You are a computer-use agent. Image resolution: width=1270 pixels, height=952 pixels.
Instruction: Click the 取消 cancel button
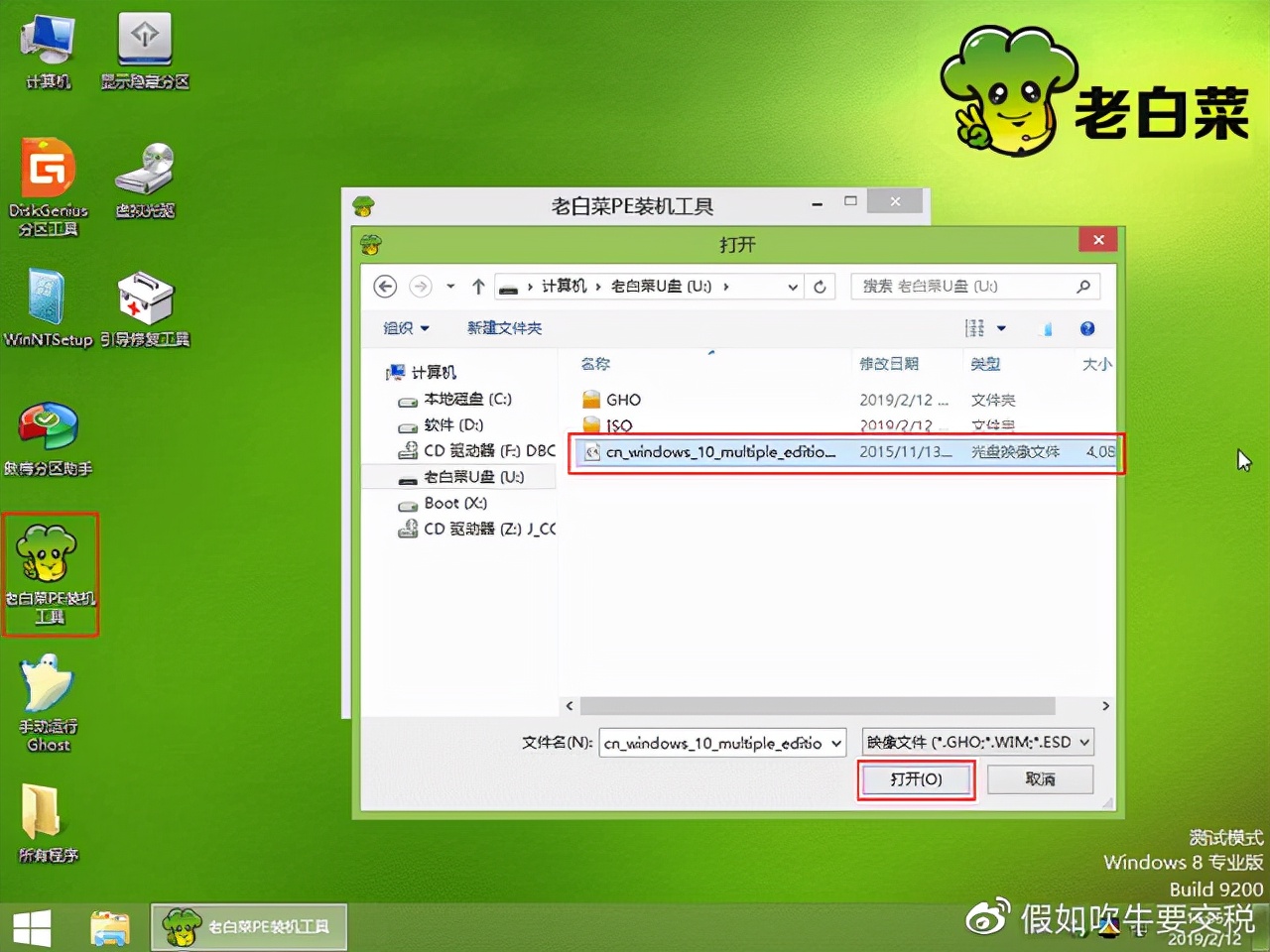click(1039, 779)
